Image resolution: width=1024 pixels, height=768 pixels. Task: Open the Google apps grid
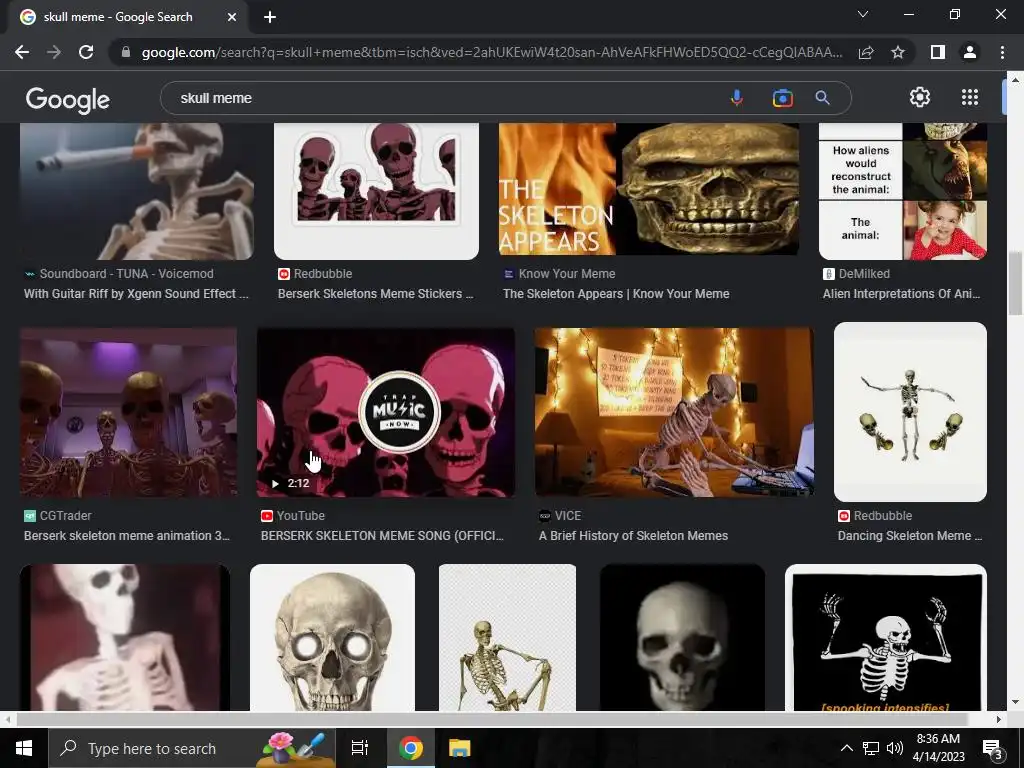point(970,97)
